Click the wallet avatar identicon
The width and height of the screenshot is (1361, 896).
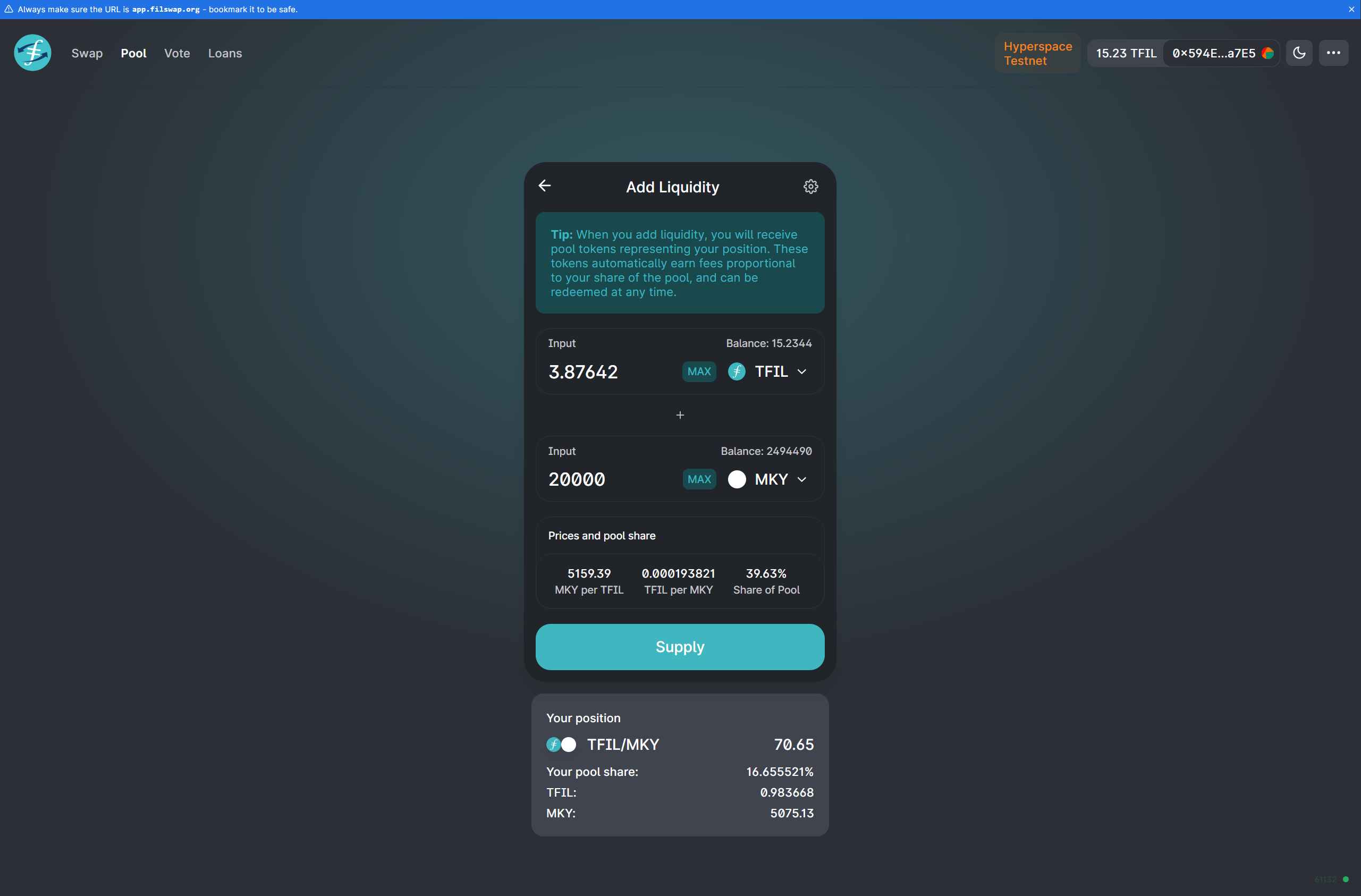pos(1267,53)
